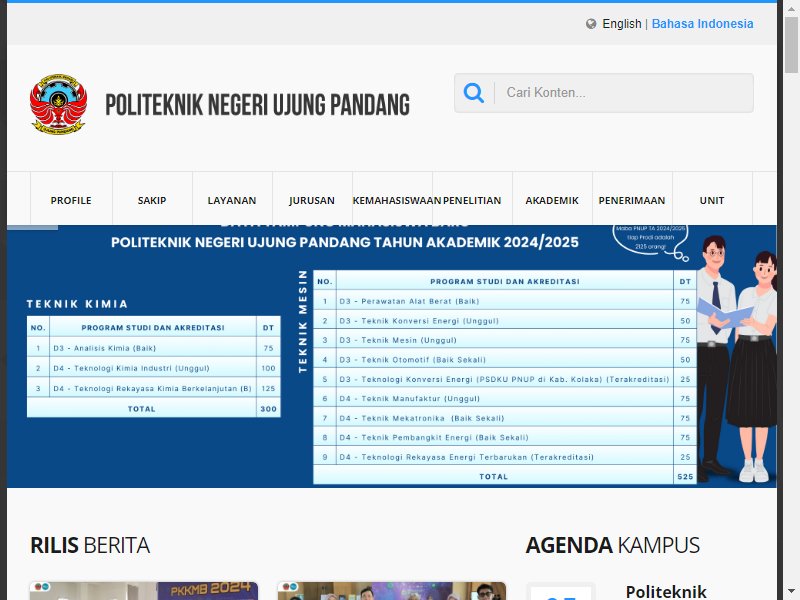Screen dimensions: 800x600
Task: Click the Politeknik Negeri Ujung Pandang crest logo
Action: (58, 104)
